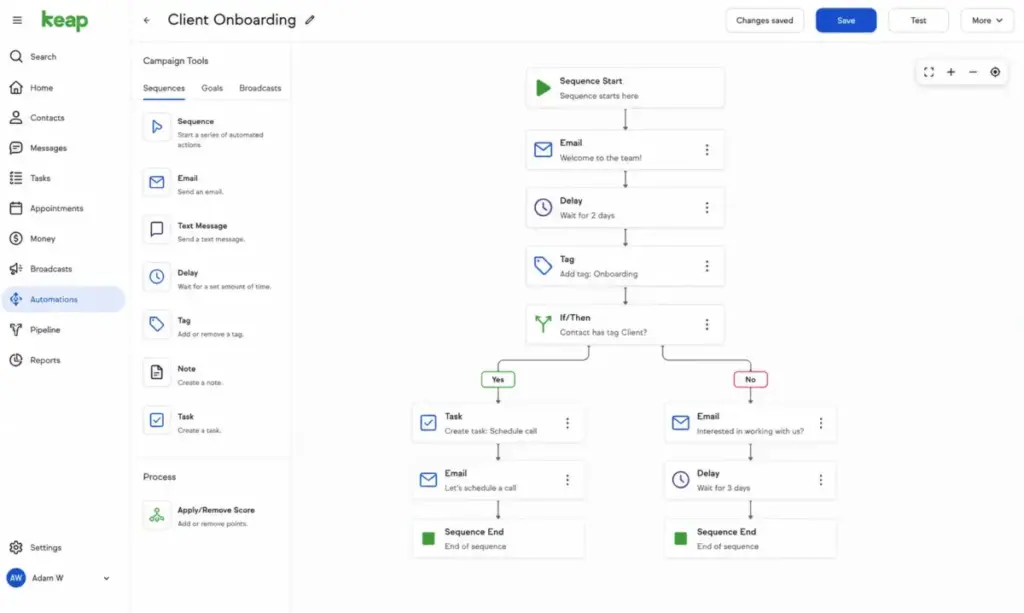
Task: Select the Sequence tool icon
Action: pyautogui.click(x=157, y=127)
